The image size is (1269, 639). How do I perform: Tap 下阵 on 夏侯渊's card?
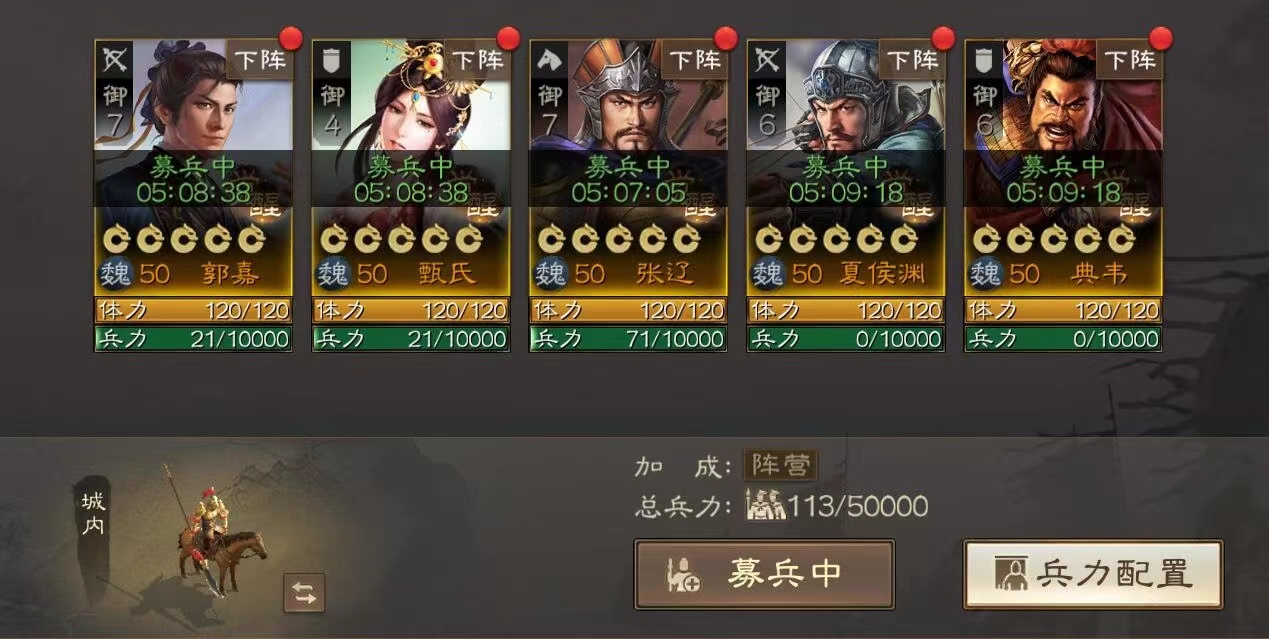(912, 60)
